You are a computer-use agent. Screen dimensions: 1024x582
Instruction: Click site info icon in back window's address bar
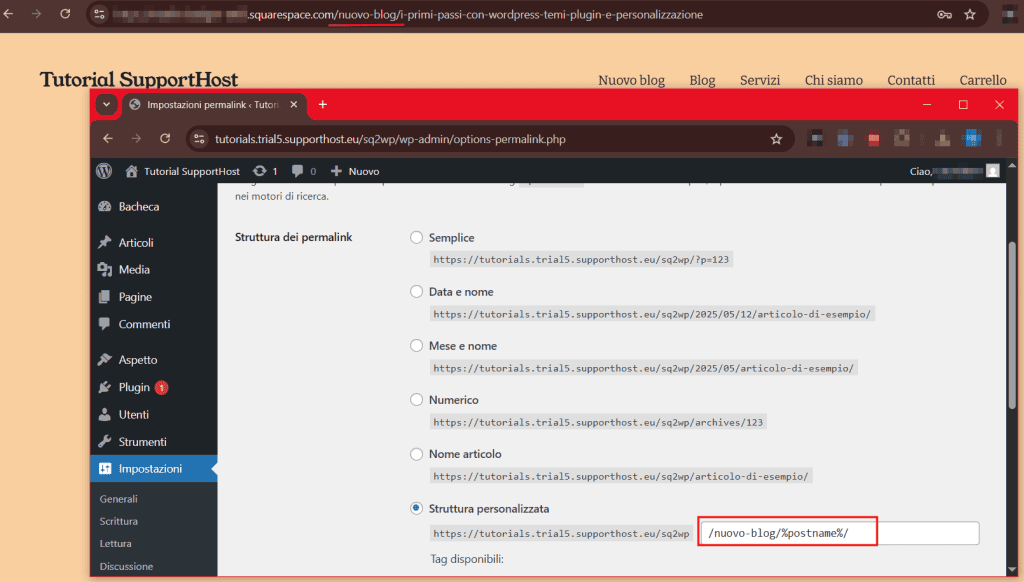99,14
